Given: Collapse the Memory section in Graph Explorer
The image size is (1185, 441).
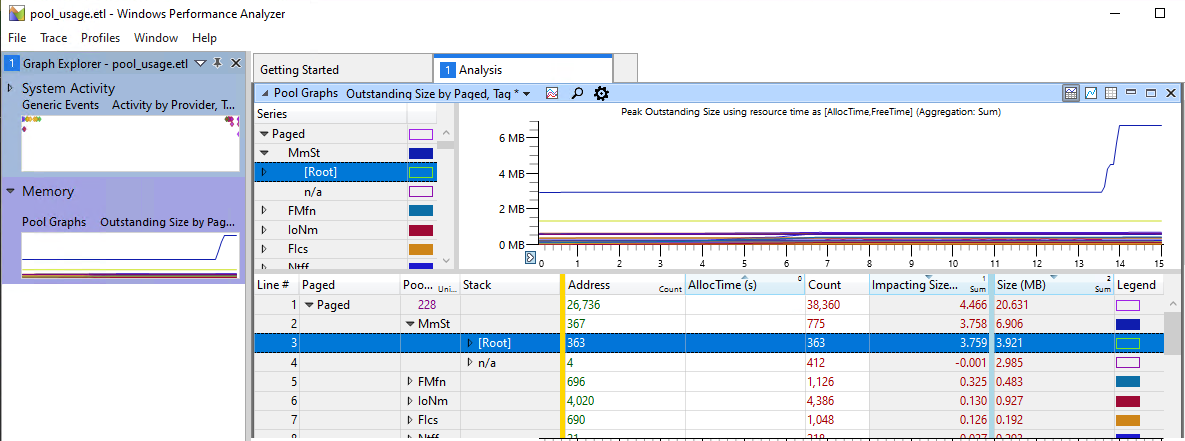Looking at the screenshot, I should click(x=11, y=191).
